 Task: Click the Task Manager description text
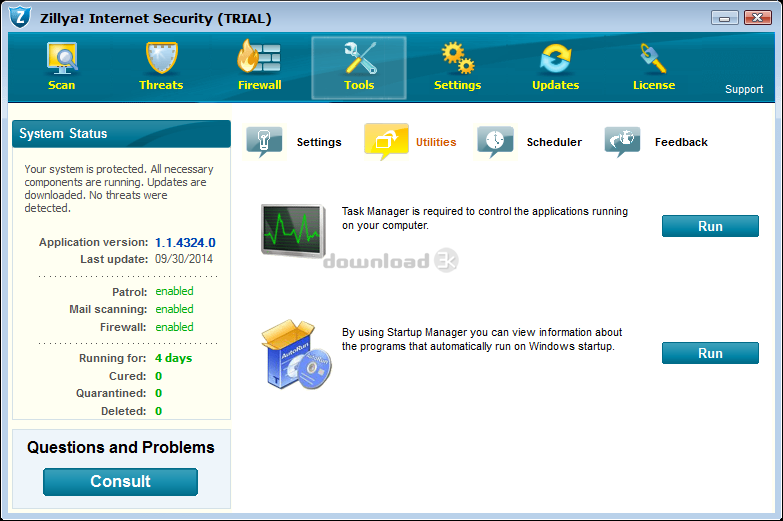pyautogui.click(x=485, y=218)
